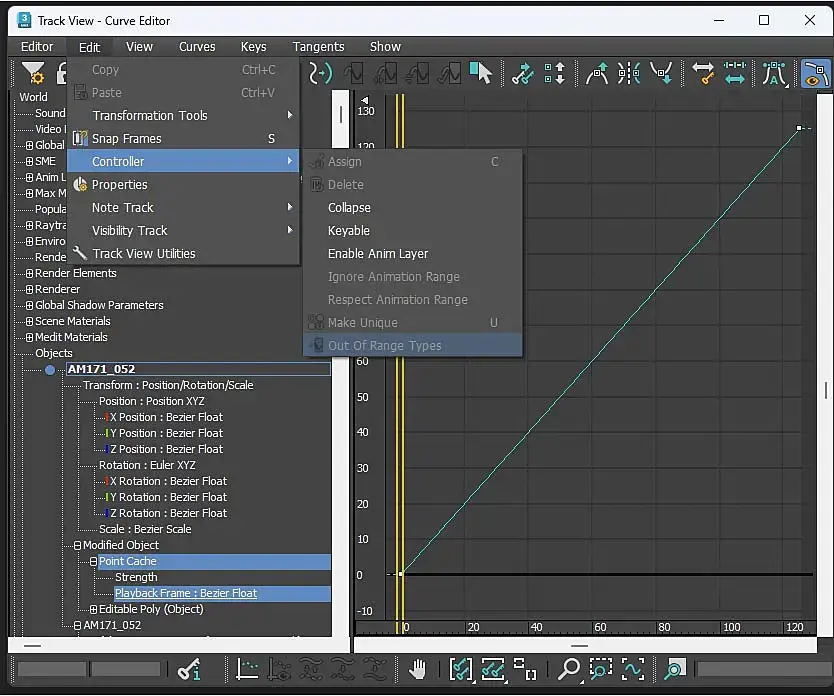Select the Move Keys arrow tool
Image resolution: width=834 pixels, height=696 pixels.
coord(482,73)
